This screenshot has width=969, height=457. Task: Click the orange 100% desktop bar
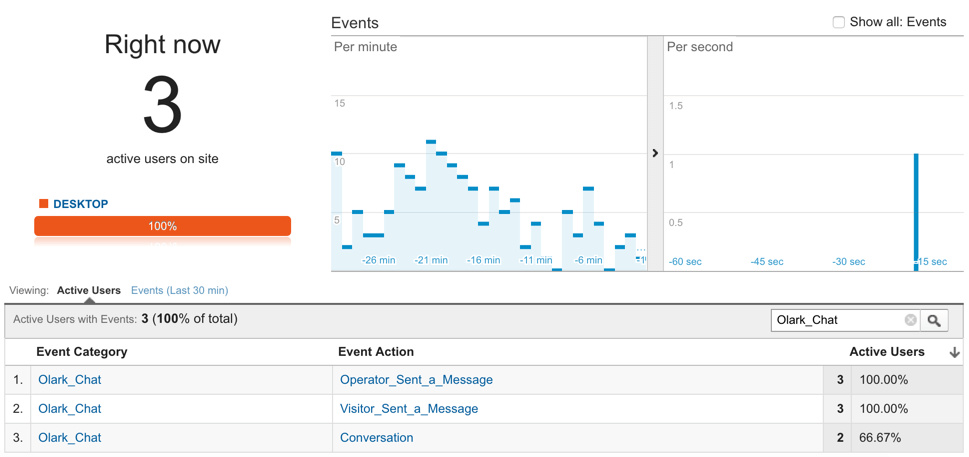162,226
